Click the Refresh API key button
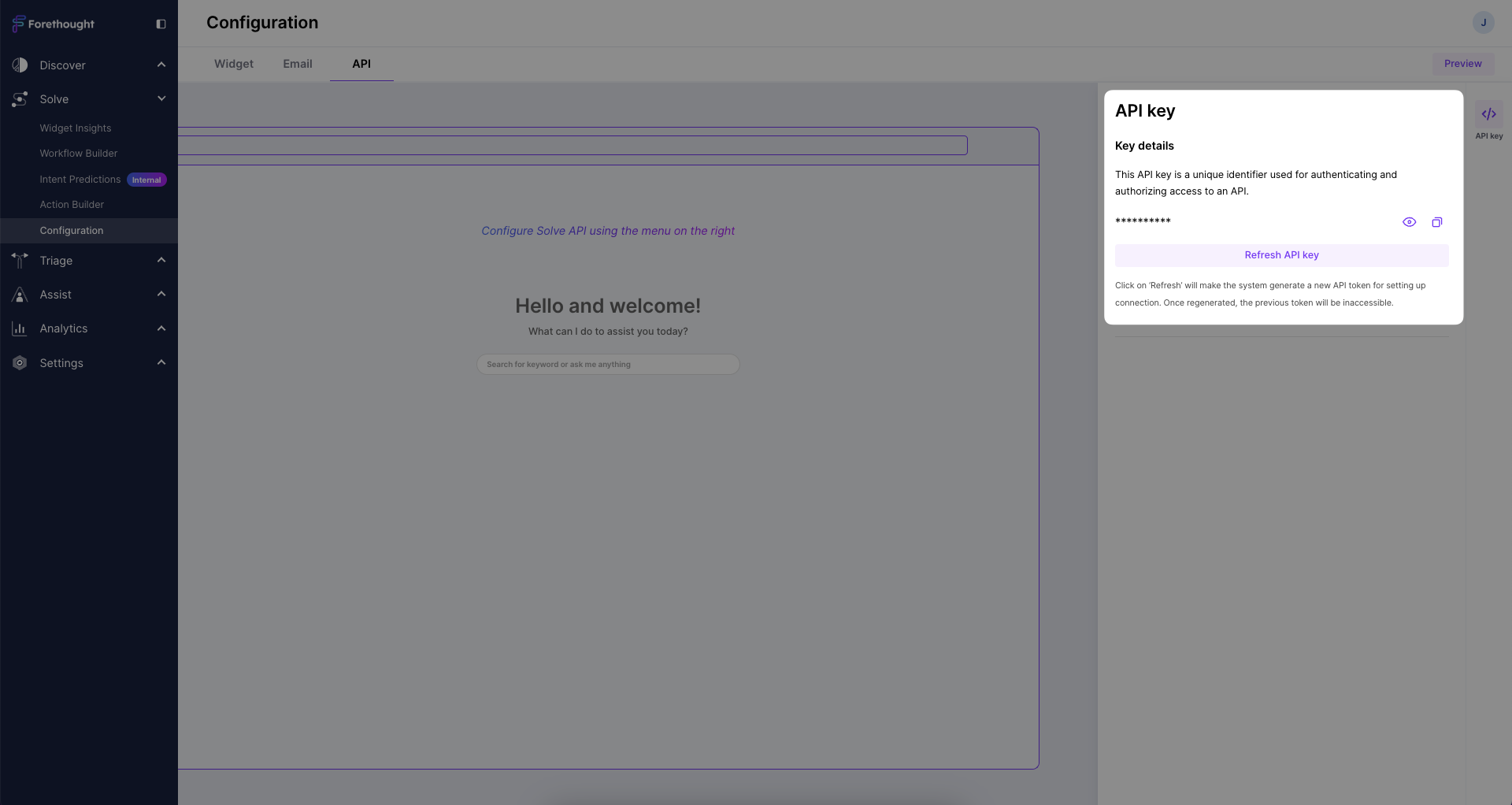Image resolution: width=1512 pixels, height=805 pixels. click(x=1281, y=255)
